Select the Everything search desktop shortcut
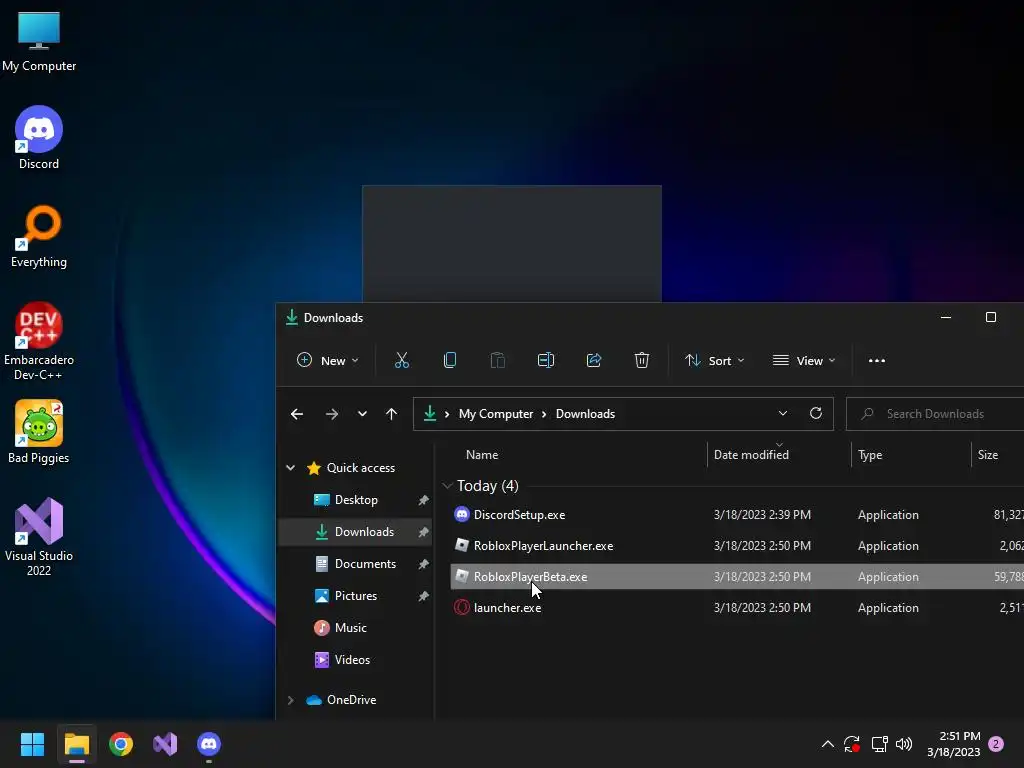1024x768 pixels. tap(39, 236)
